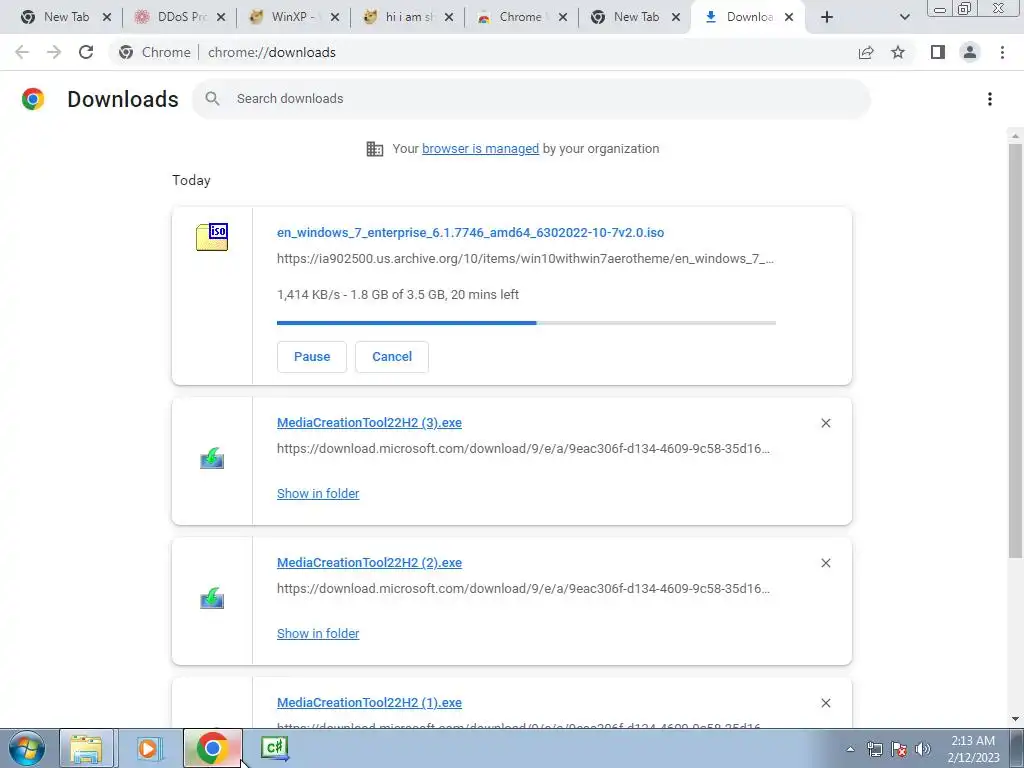Open Windows Explorer from taskbar
The image size is (1024, 768).
(x=86, y=748)
